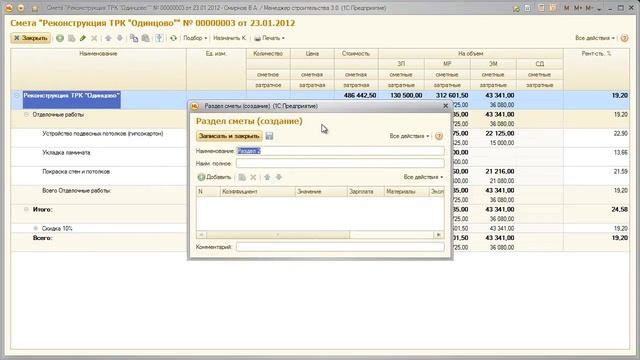This screenshot has width=640, height=360.
Task: Click the move down arrow in estimate toolbar
Action: pos(120,38)
